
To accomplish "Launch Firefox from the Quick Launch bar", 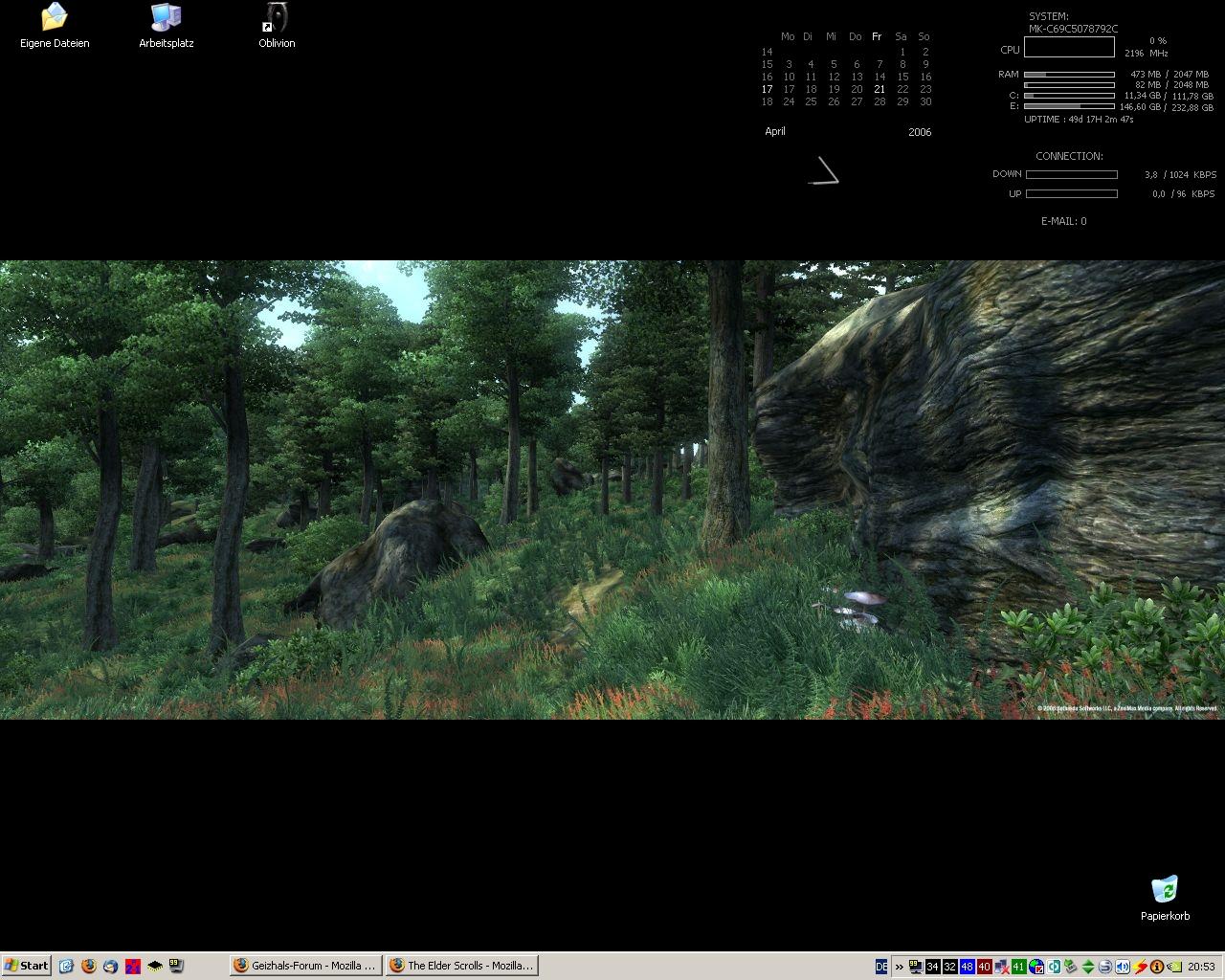I will [89, 967].
